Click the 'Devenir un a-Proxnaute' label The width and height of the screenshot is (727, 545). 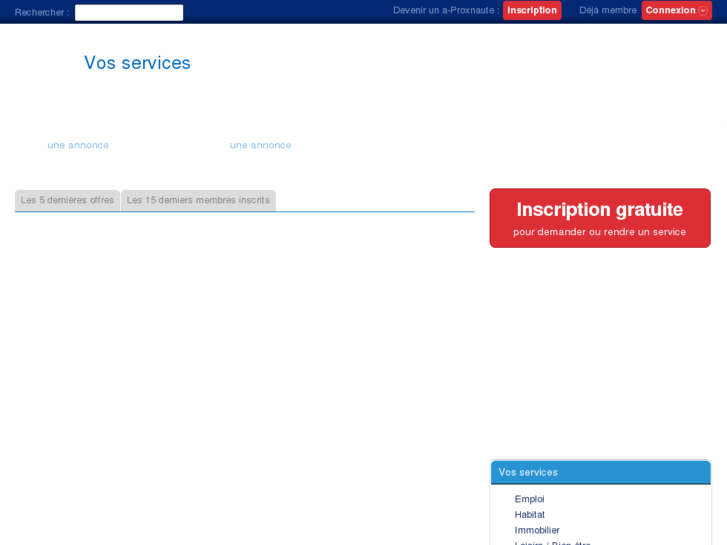pyautogui.click(x=446, y=10)
